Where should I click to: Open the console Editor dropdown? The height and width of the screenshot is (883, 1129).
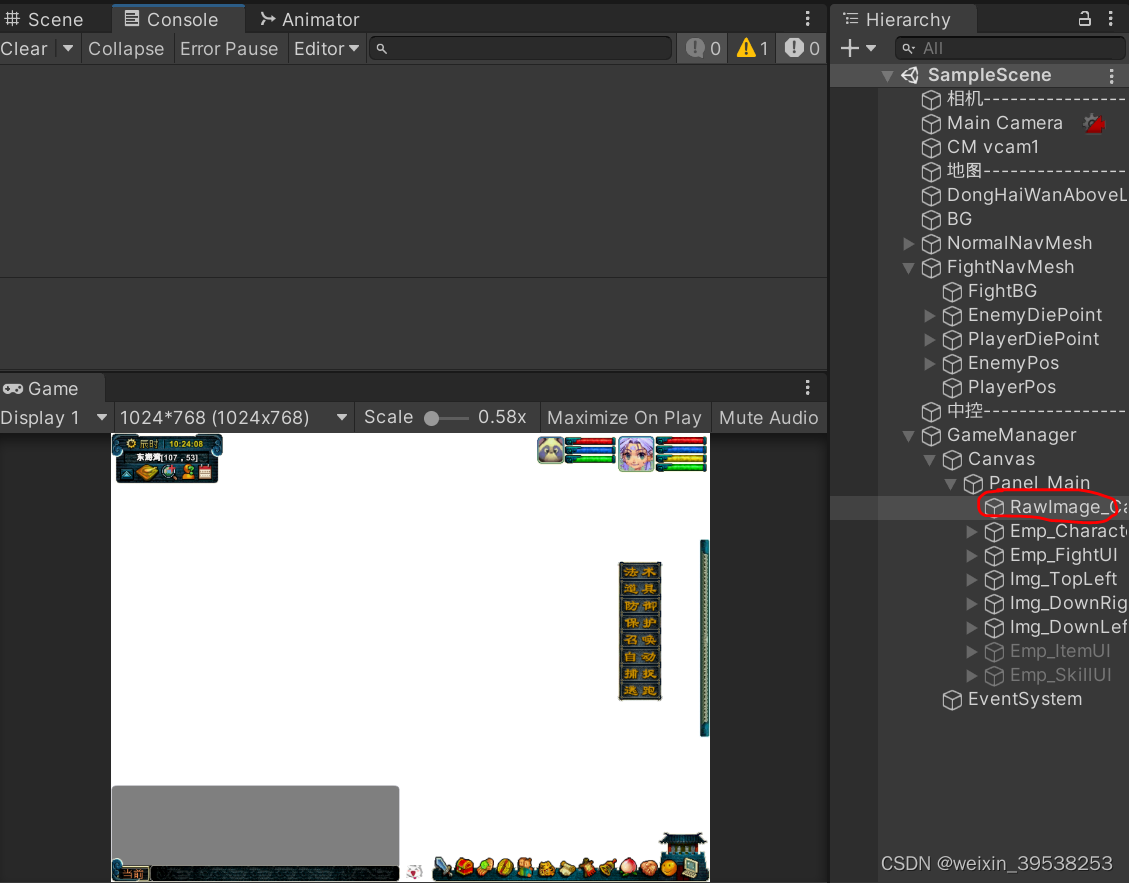tap(326, 48)
